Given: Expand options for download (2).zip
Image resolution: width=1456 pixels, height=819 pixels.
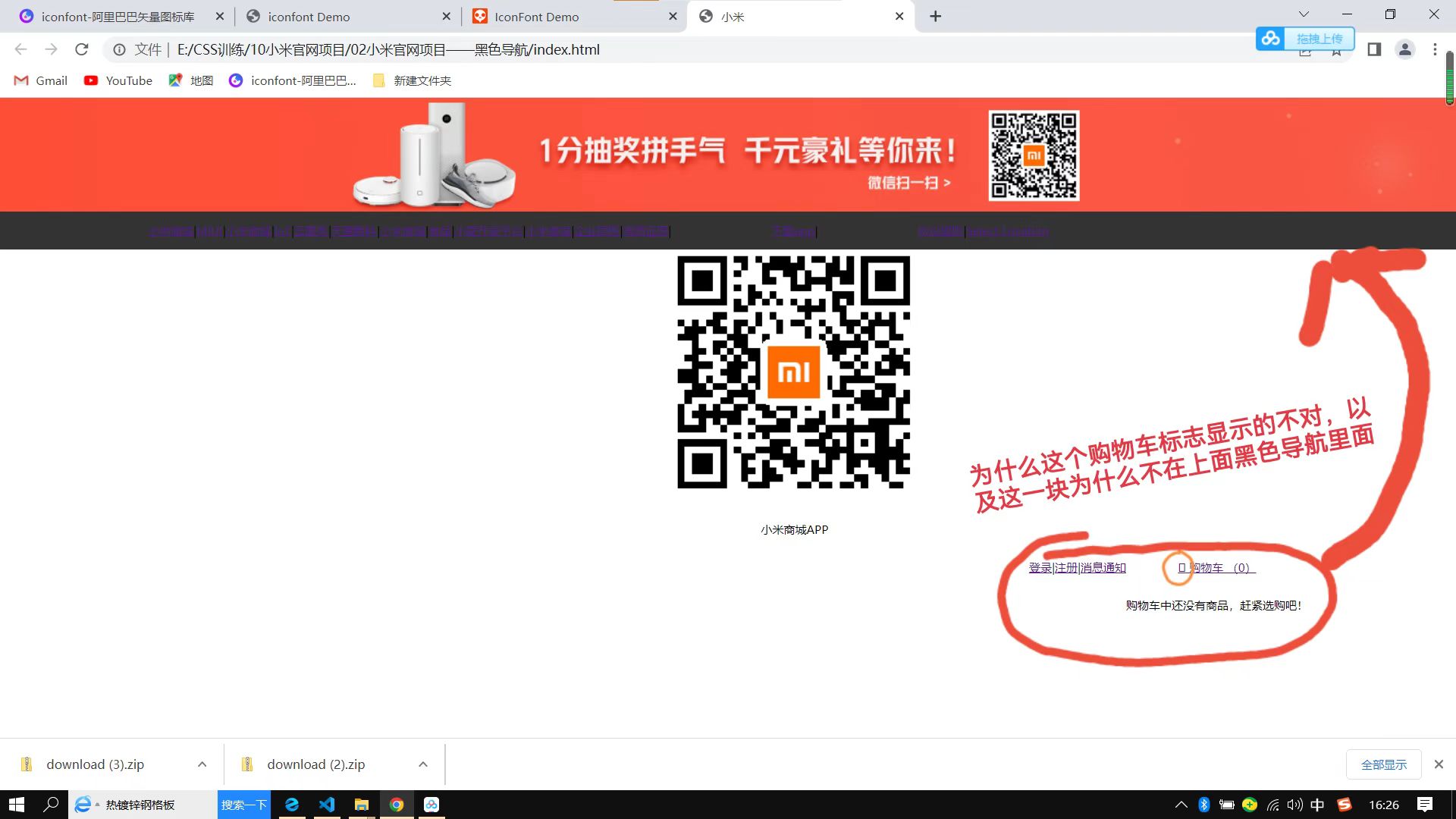Looking at the screenshot, I should click(x=423, y=764).
